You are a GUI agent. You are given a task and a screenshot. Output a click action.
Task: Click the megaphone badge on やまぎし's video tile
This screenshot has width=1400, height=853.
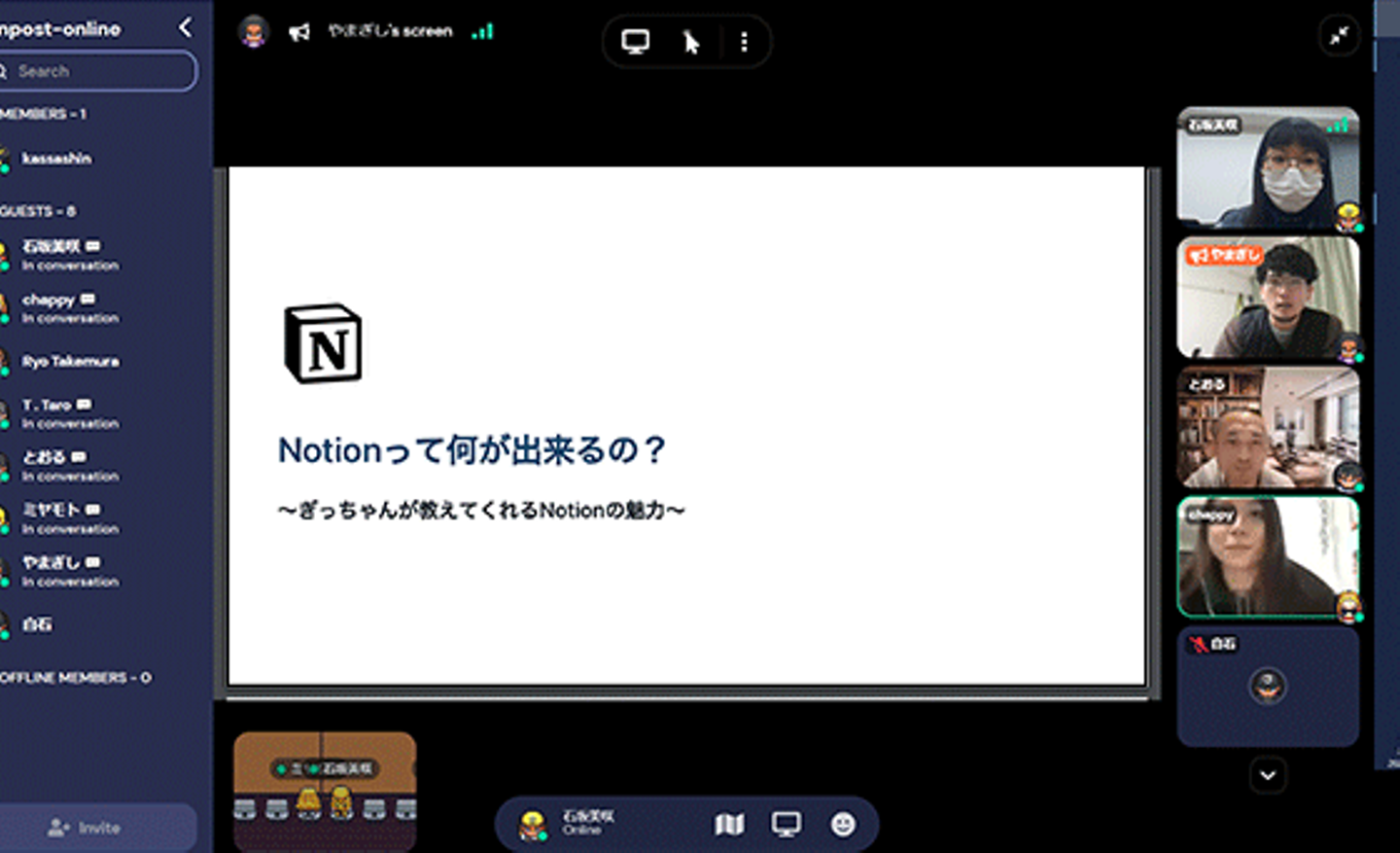pyautogui.click(x=1200, y=256)
